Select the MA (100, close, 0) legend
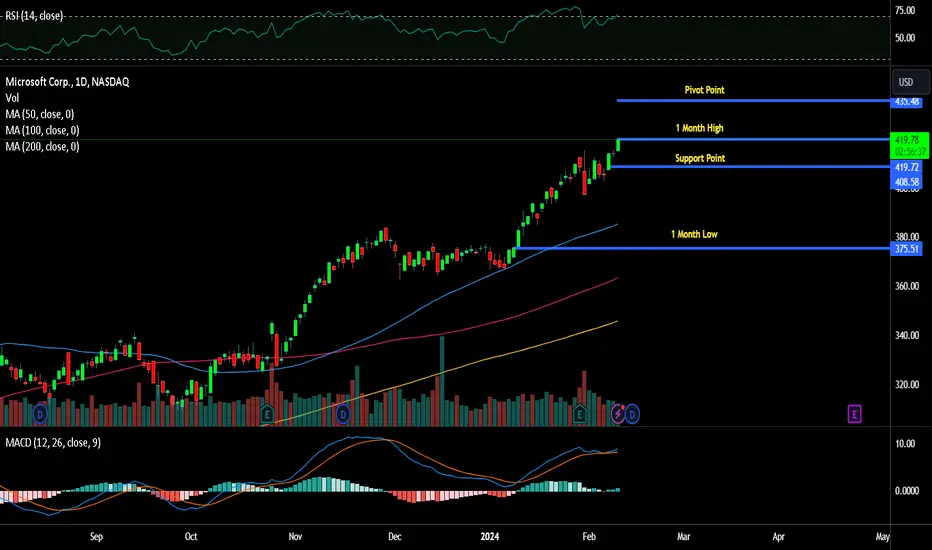The width and height of the screenshot is (932, 550). [42, 130]
